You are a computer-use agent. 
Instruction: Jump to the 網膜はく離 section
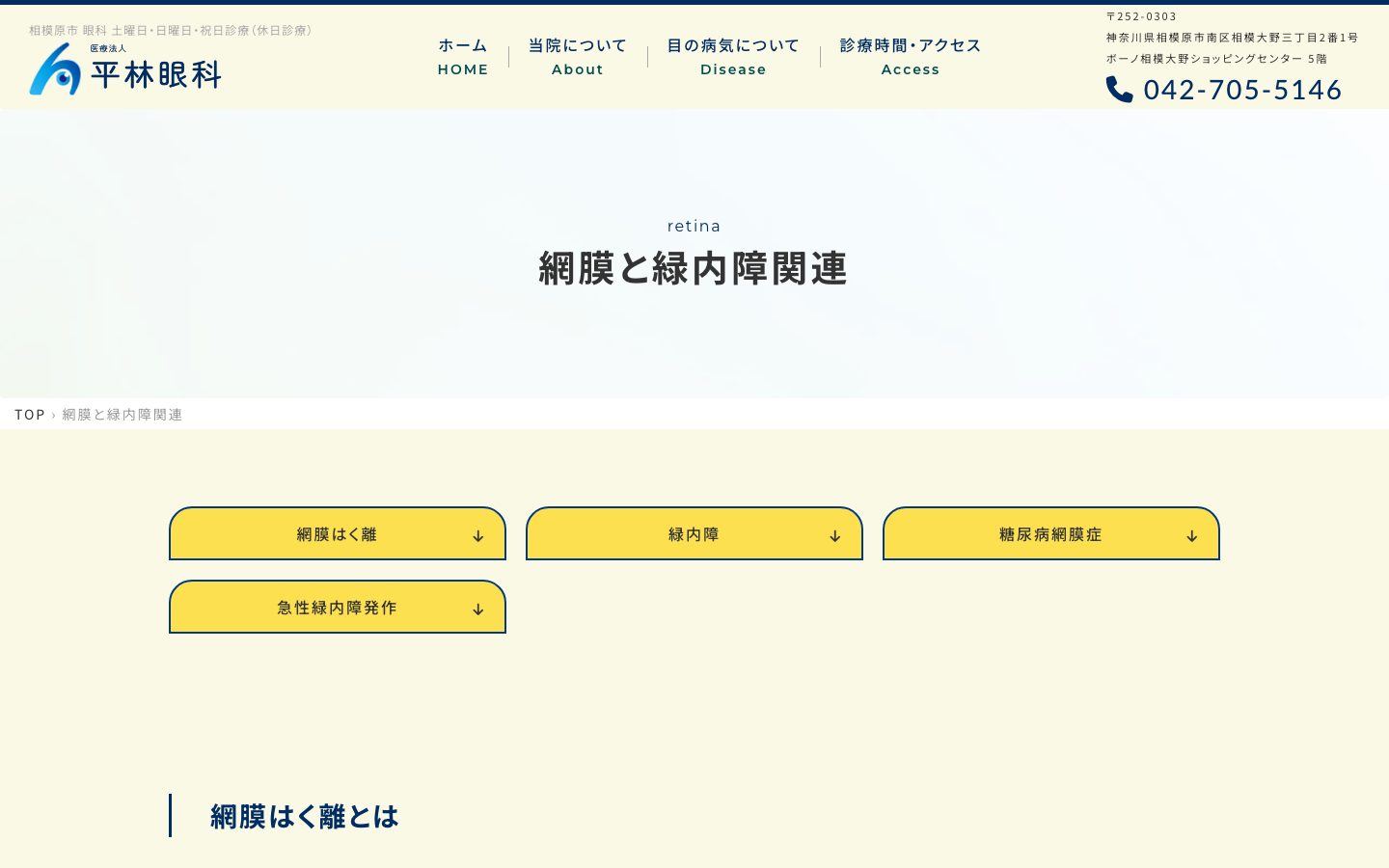coord(338,533)
